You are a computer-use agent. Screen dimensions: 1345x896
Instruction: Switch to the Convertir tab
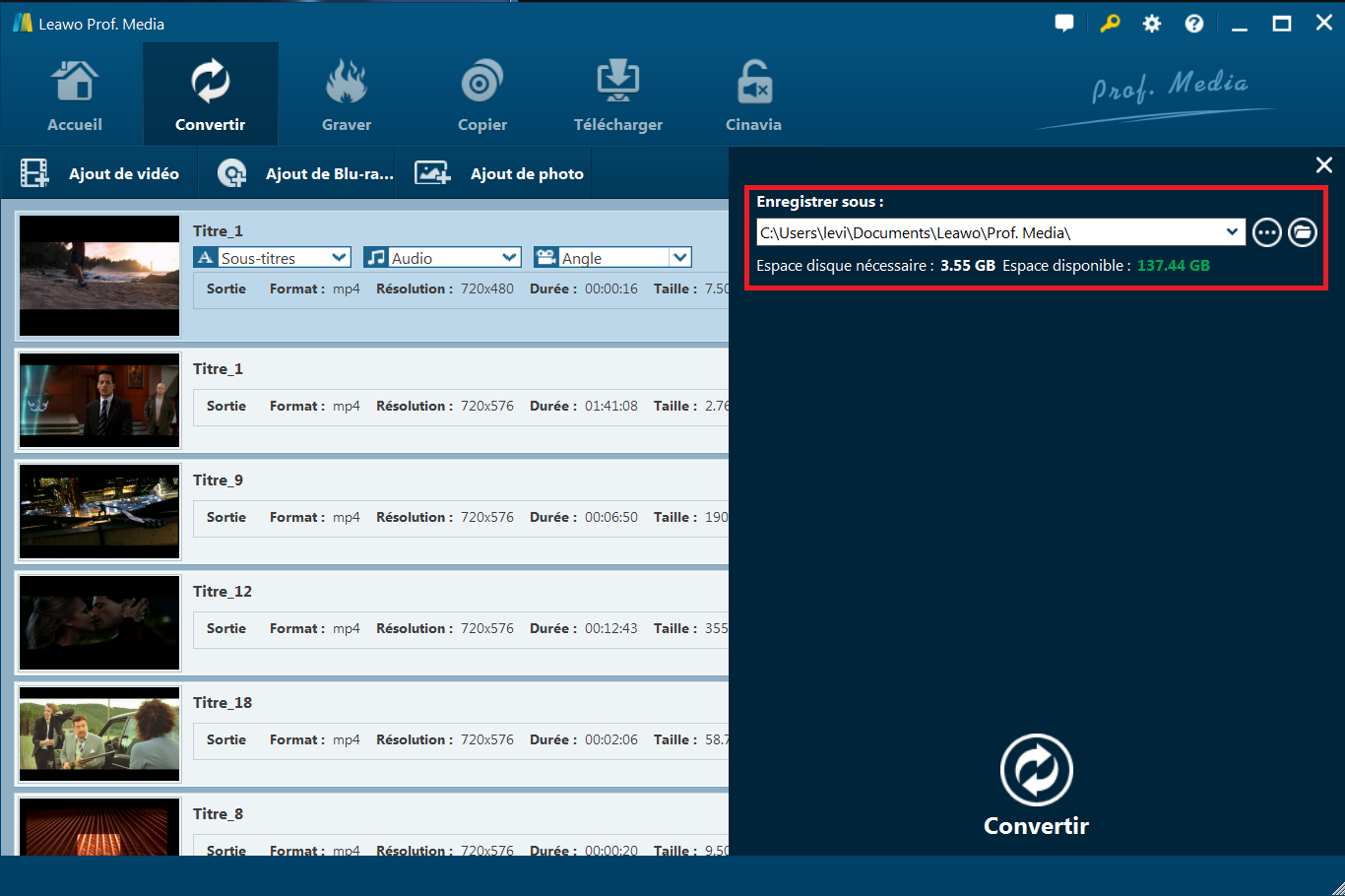[211, 95]
